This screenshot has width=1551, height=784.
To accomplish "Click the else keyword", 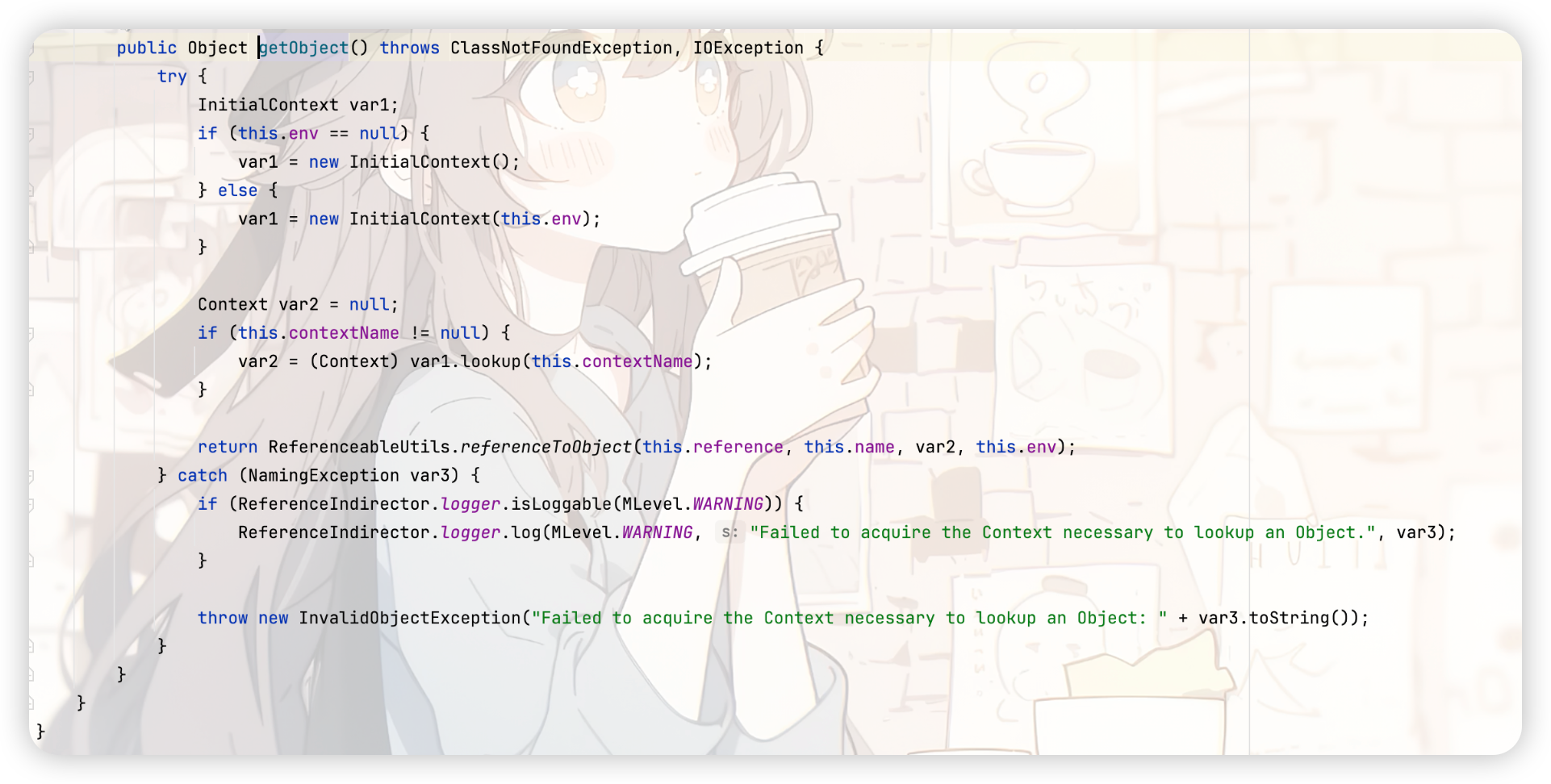I will [x=238, y=190].
